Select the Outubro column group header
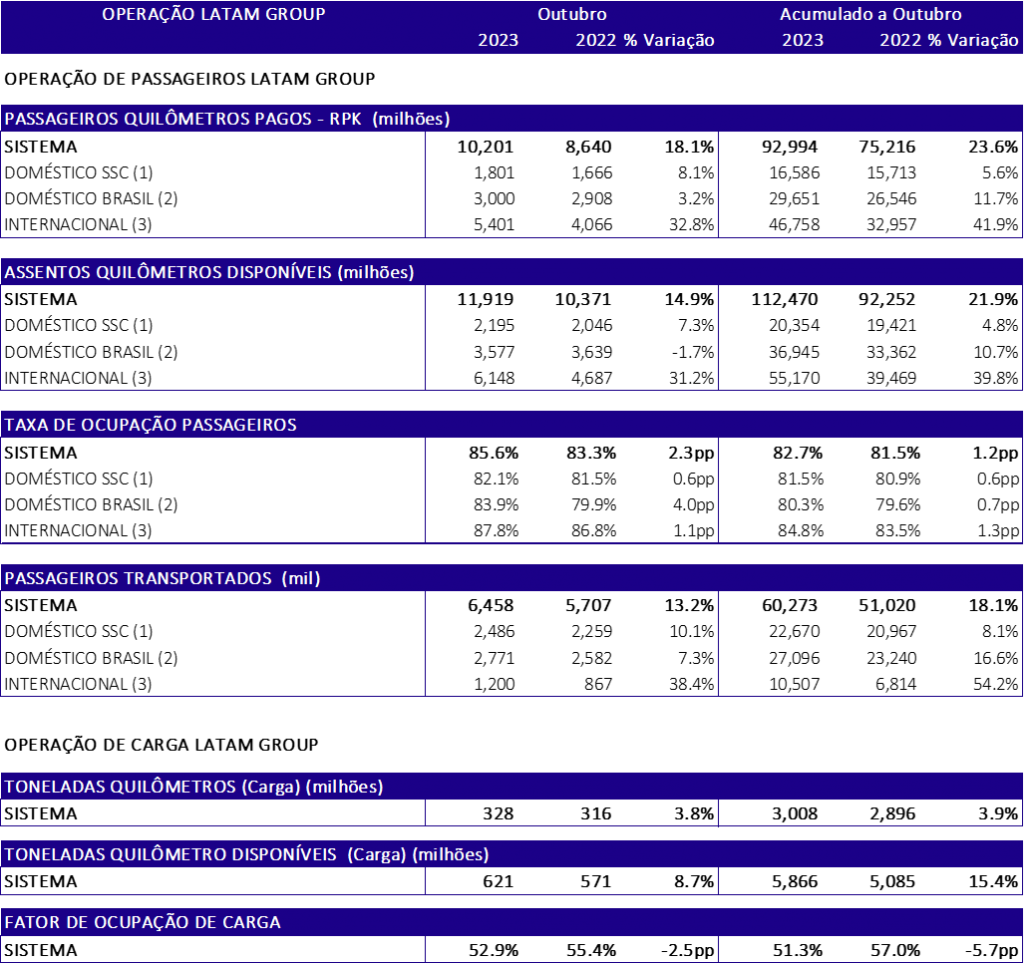The height and width of the screenshot is (964, 1024). pos(572,14)
